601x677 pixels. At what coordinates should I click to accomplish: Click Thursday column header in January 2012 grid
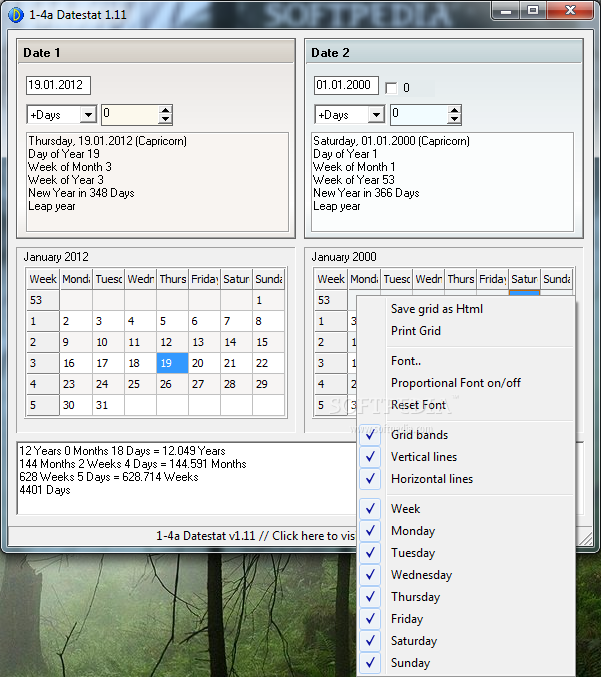pyautogui.click(x=172, y=279)
